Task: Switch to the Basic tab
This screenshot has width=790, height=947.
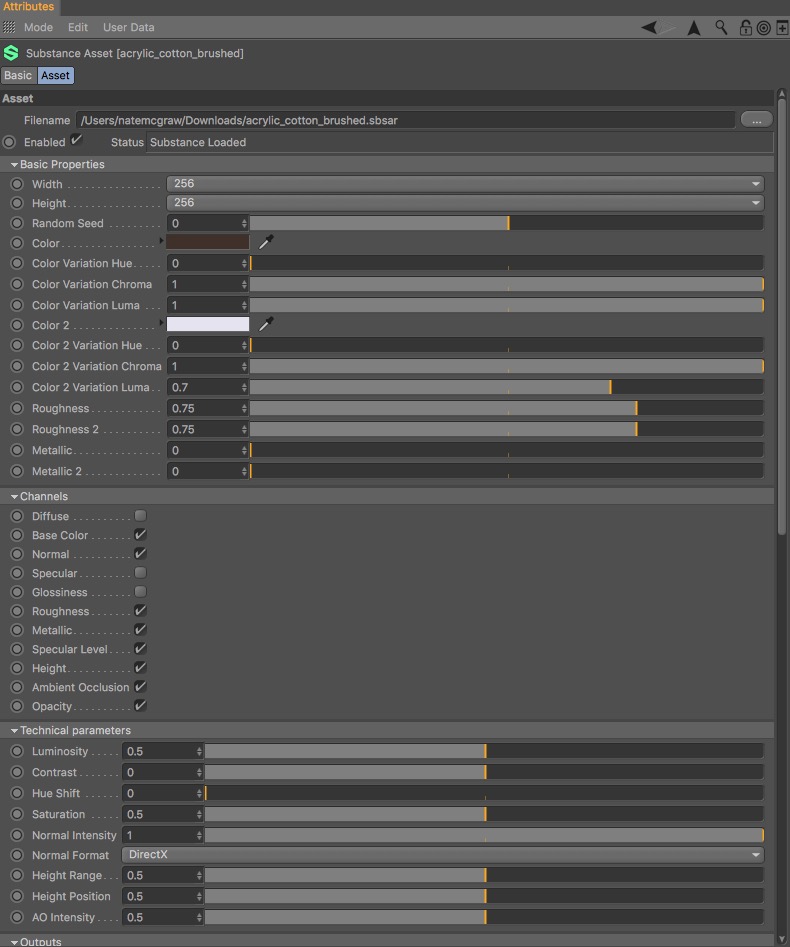Action: click(18, 75)
